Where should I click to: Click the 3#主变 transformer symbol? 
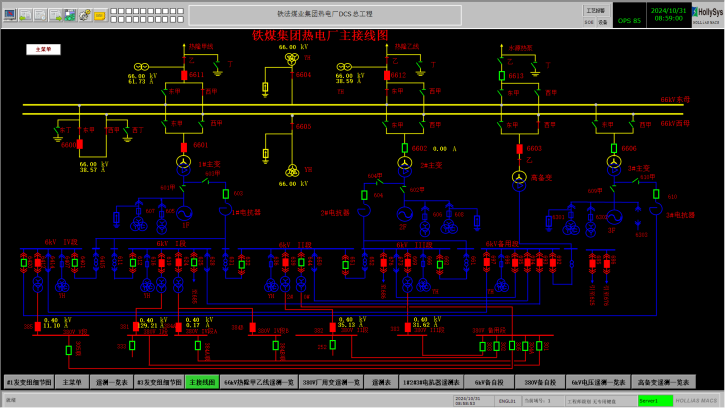[x=615, y=162]
